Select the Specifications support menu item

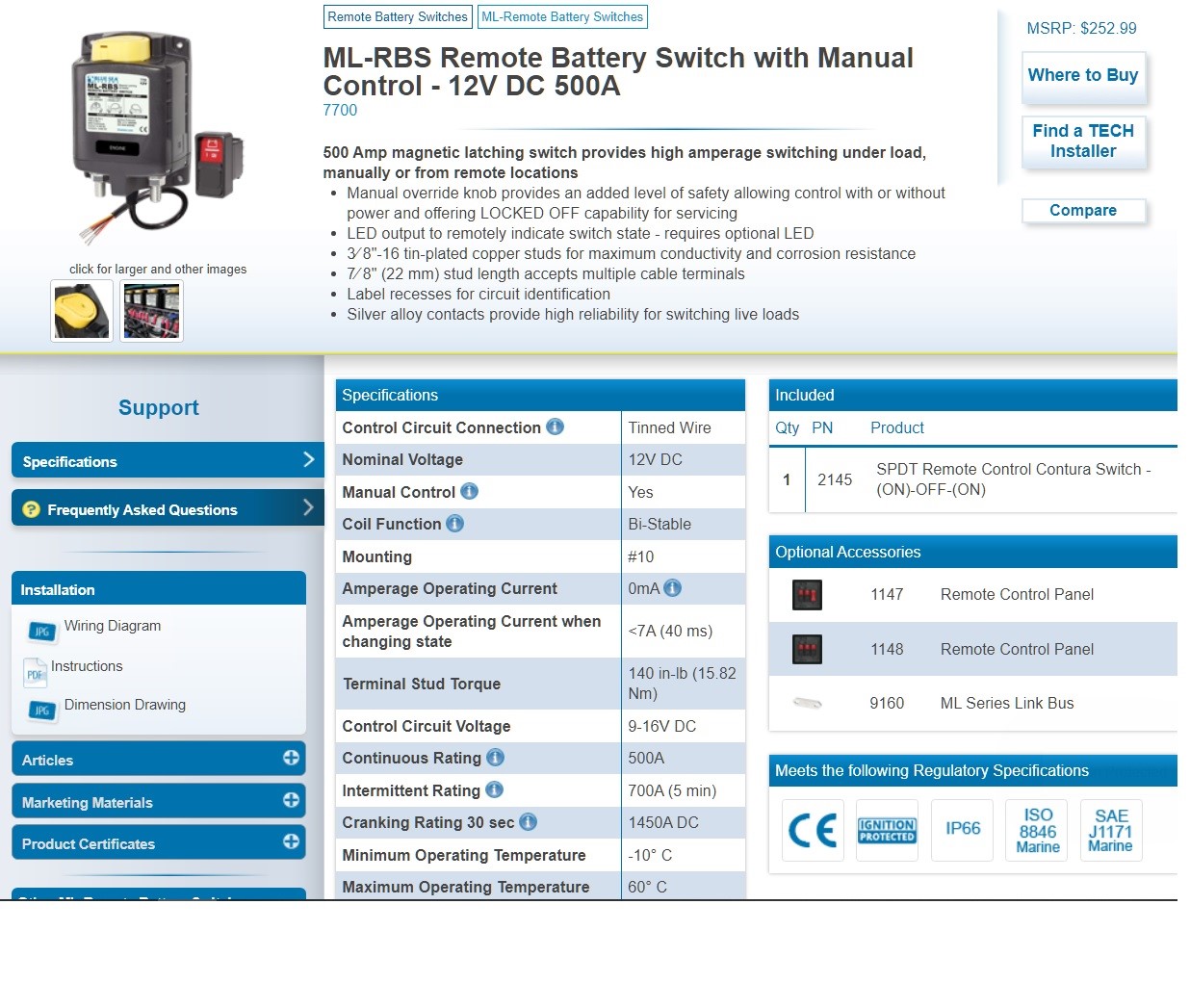tap(168, 460)
